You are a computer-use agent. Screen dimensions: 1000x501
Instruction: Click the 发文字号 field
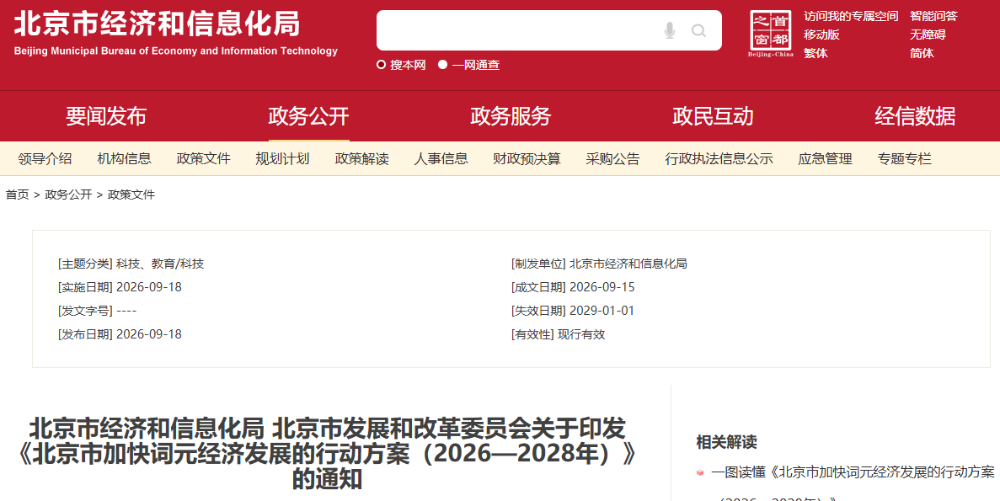(97, 311)
